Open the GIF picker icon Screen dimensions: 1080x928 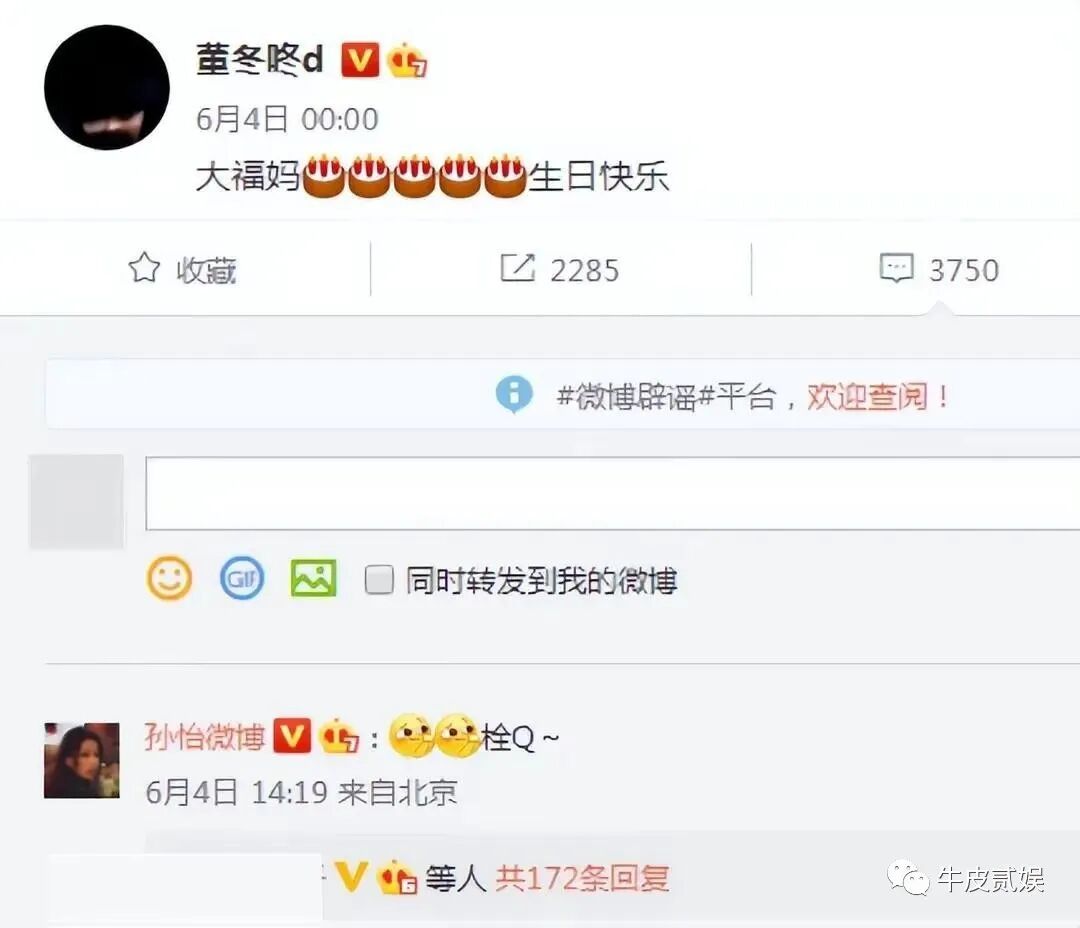(242, 579)
